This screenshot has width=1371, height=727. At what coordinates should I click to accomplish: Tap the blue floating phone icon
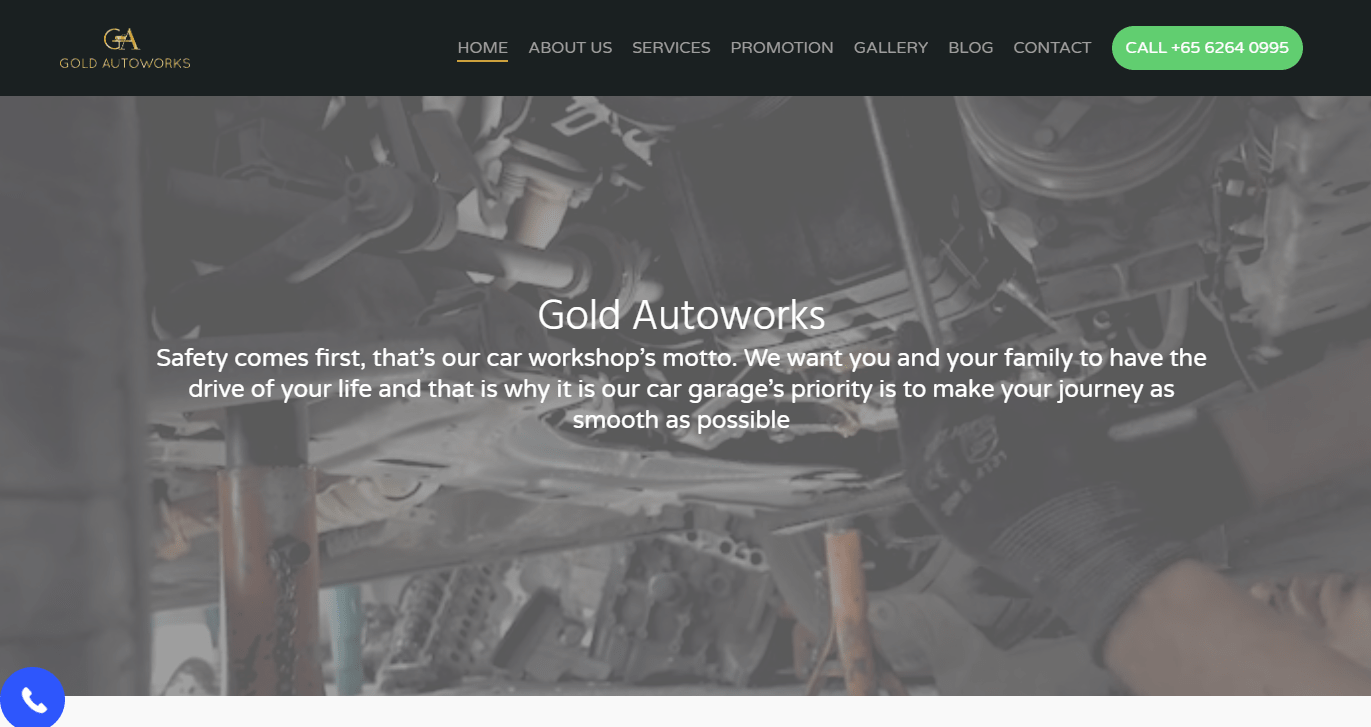(32, 698)
